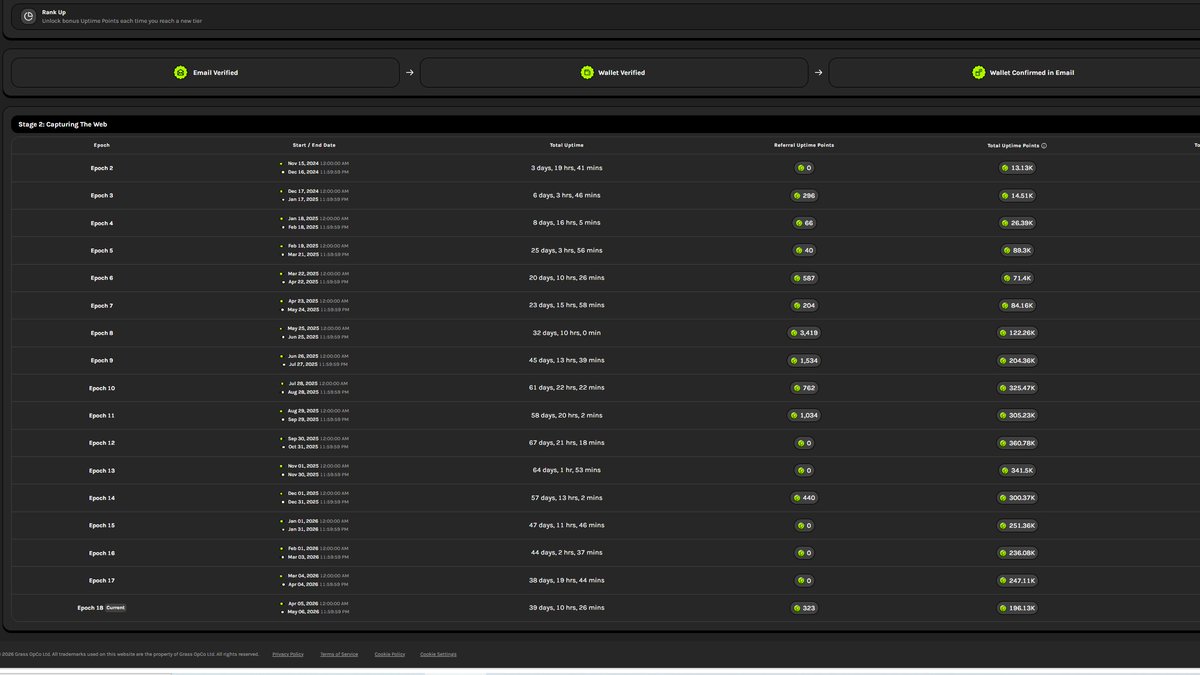Click the info icon beside Total Uptime Points

click(x=1044, y=145)
